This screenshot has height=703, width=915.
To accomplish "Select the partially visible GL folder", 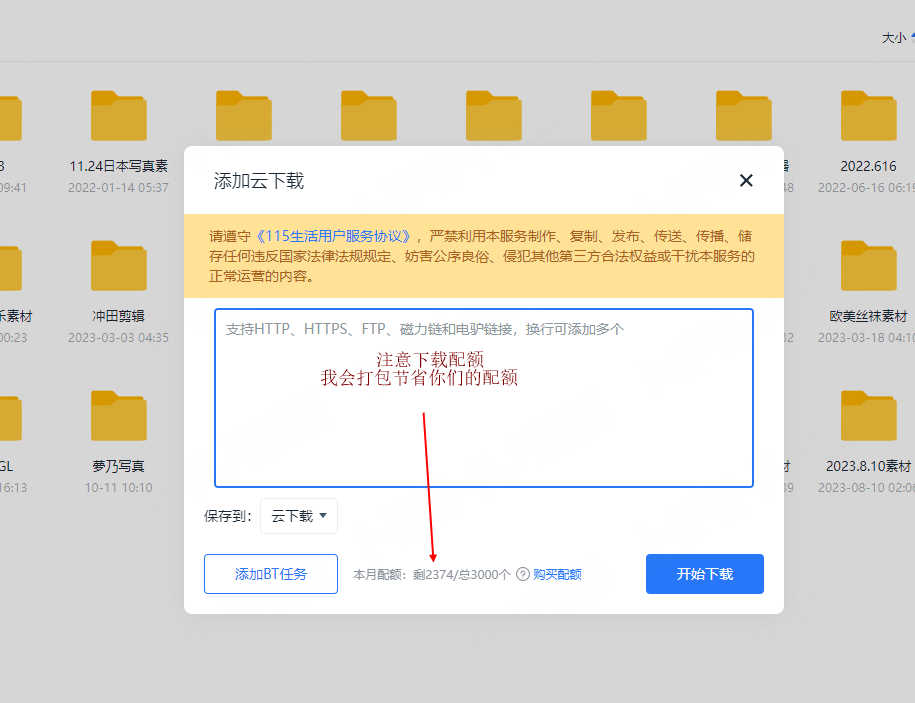I will 8,416.
